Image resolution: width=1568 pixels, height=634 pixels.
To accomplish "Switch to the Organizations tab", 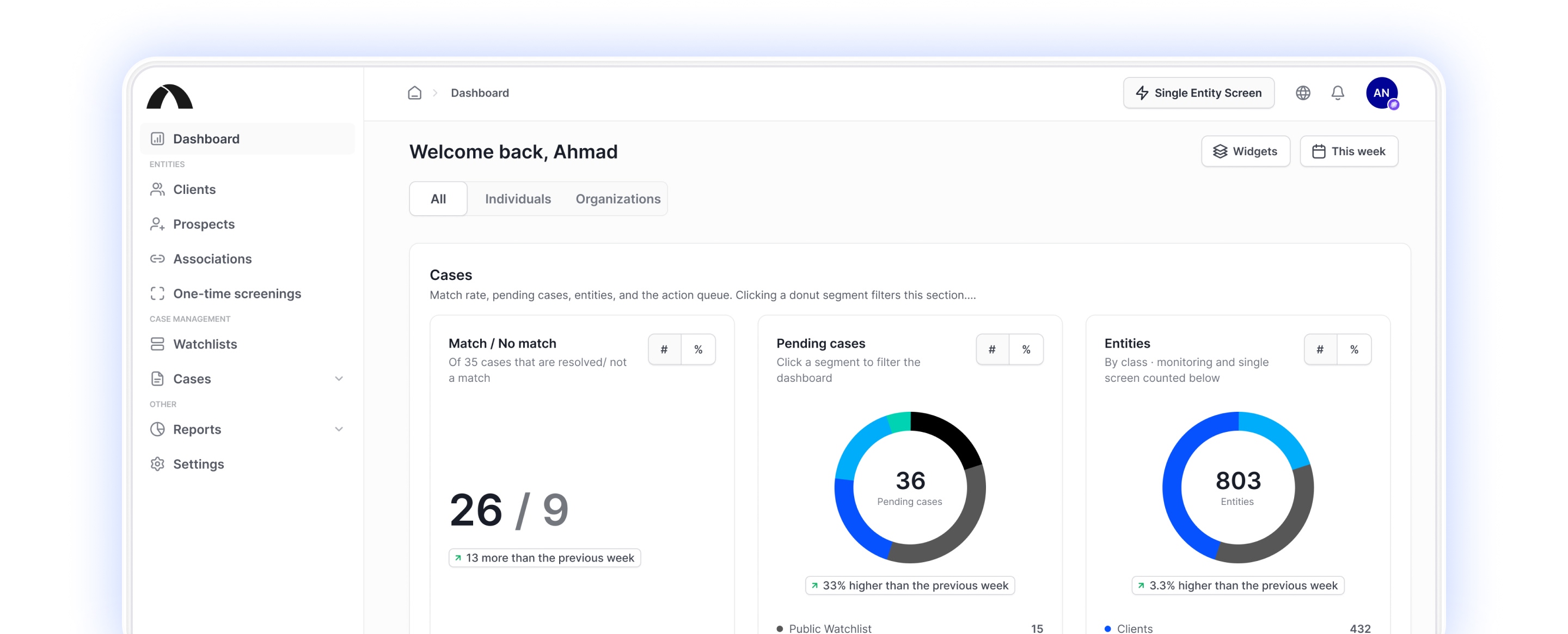I will 618,199.
